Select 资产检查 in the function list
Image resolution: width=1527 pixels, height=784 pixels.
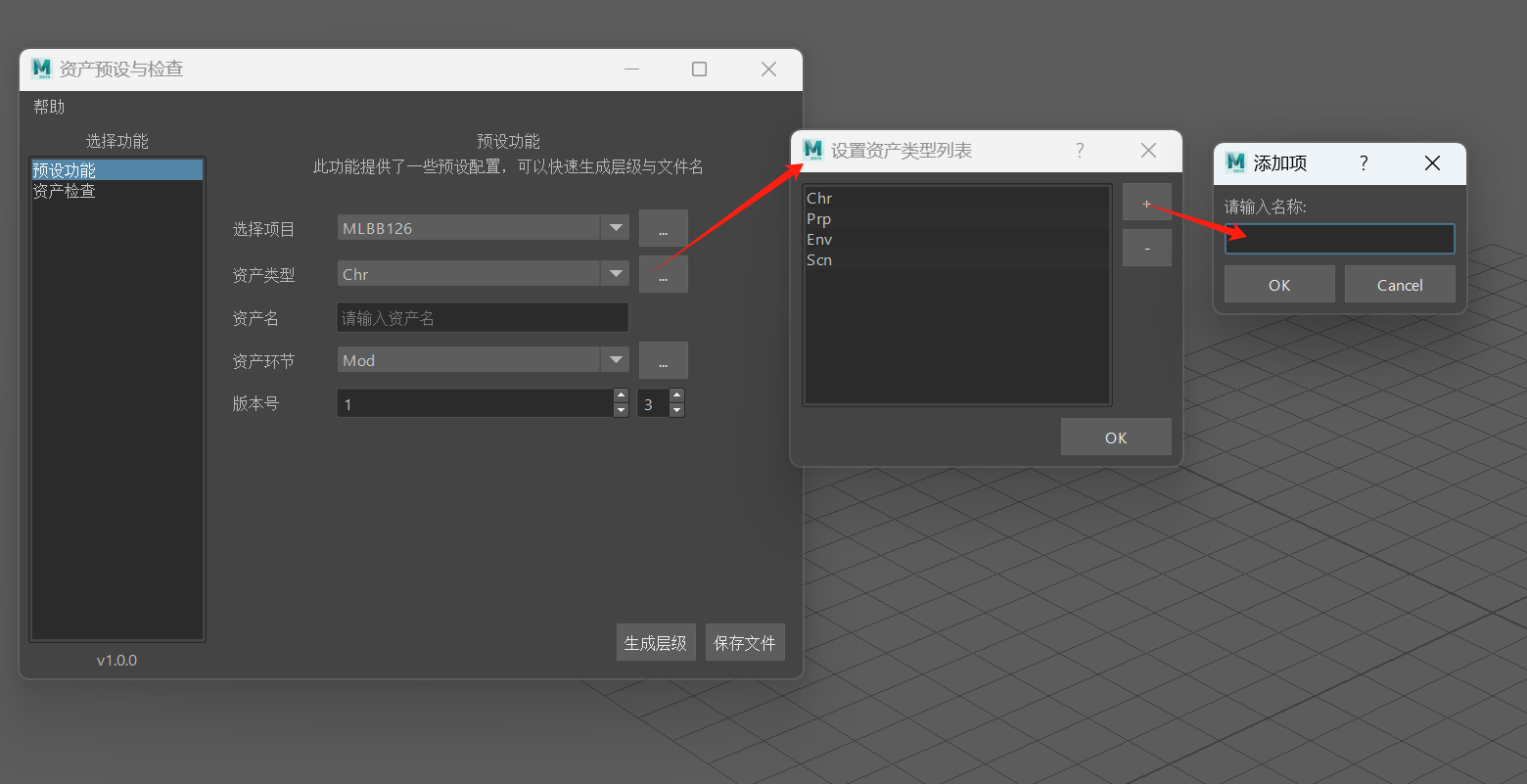click(117, 191)
